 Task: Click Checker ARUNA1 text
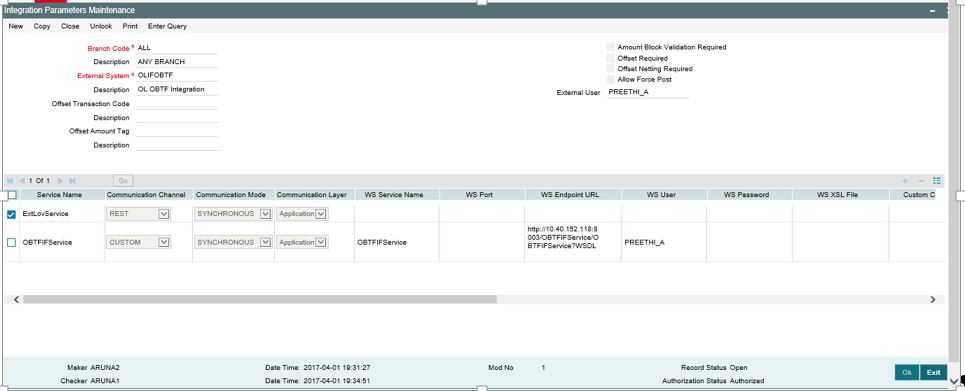90,381
